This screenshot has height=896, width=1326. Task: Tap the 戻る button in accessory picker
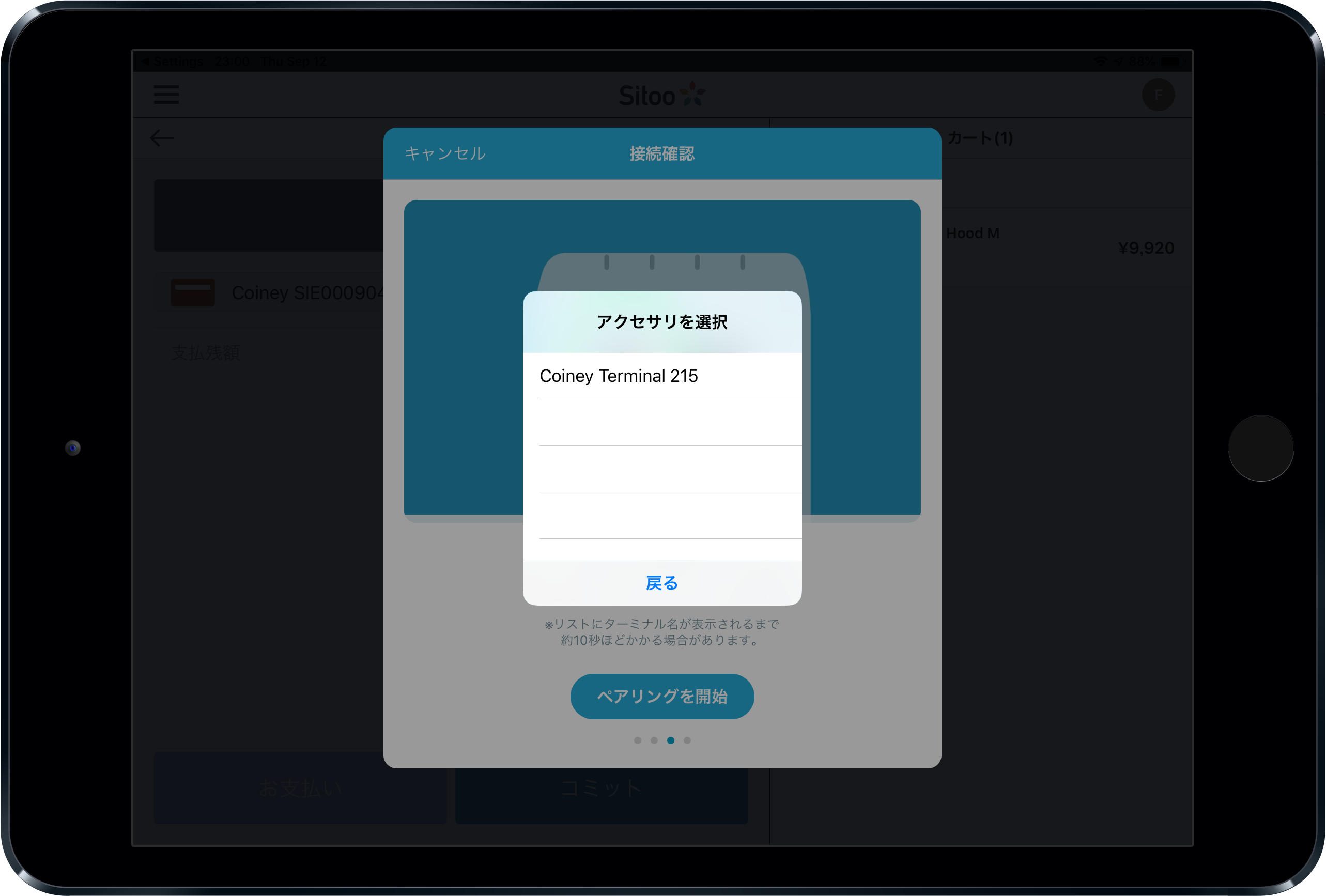[662, 583]
